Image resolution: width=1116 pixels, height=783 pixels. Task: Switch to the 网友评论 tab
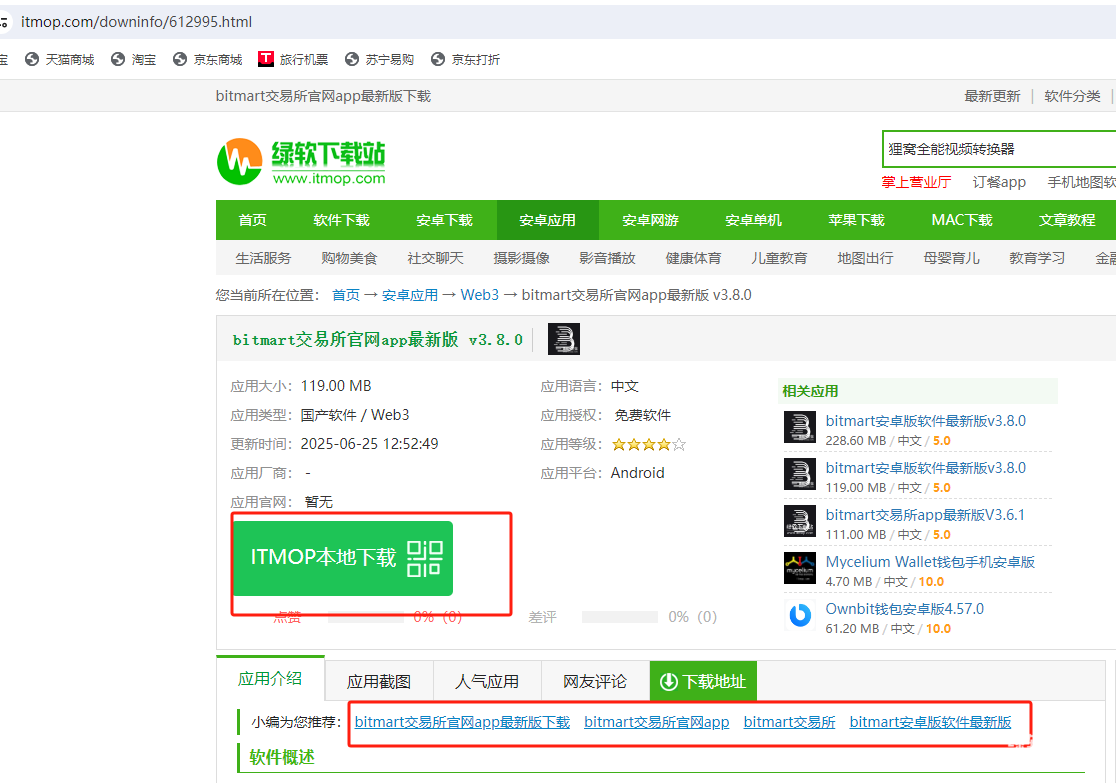click(595, 682)
